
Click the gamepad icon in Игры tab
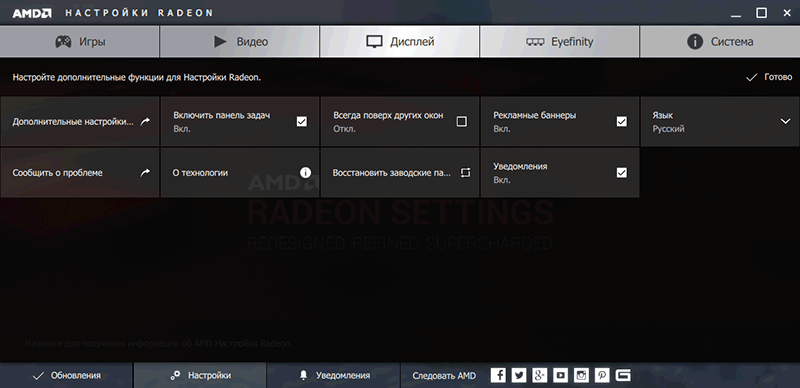(x=63, y=42)
